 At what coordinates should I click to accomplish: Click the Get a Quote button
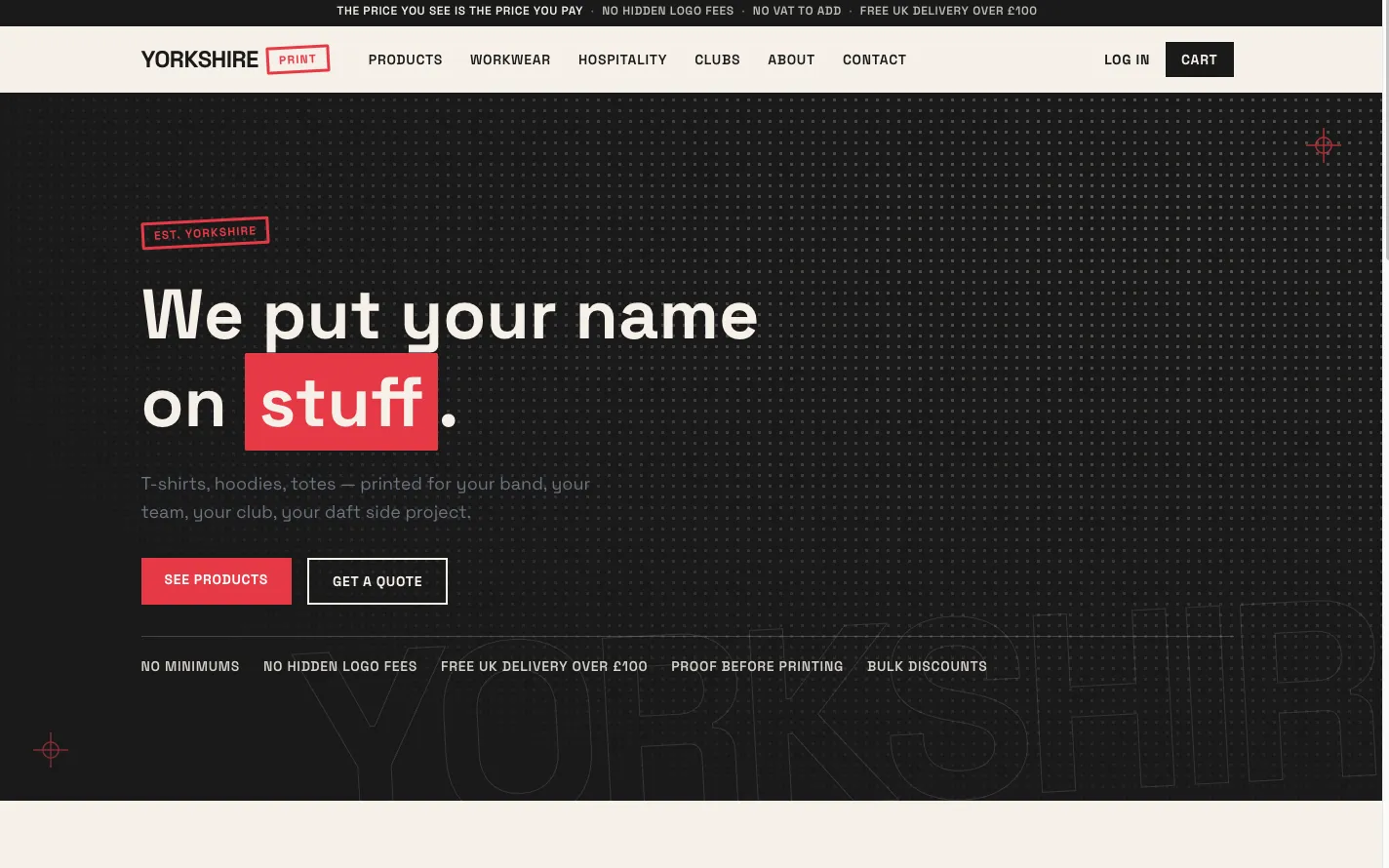point(377,581)
